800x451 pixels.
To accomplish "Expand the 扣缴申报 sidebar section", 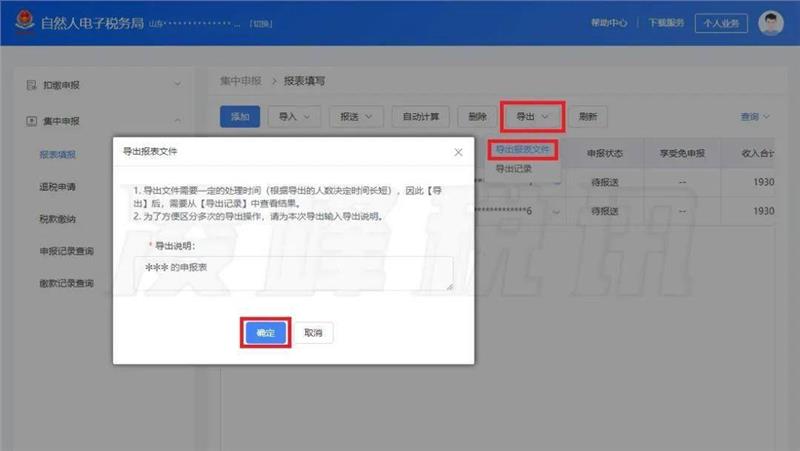I will point(176,85).
